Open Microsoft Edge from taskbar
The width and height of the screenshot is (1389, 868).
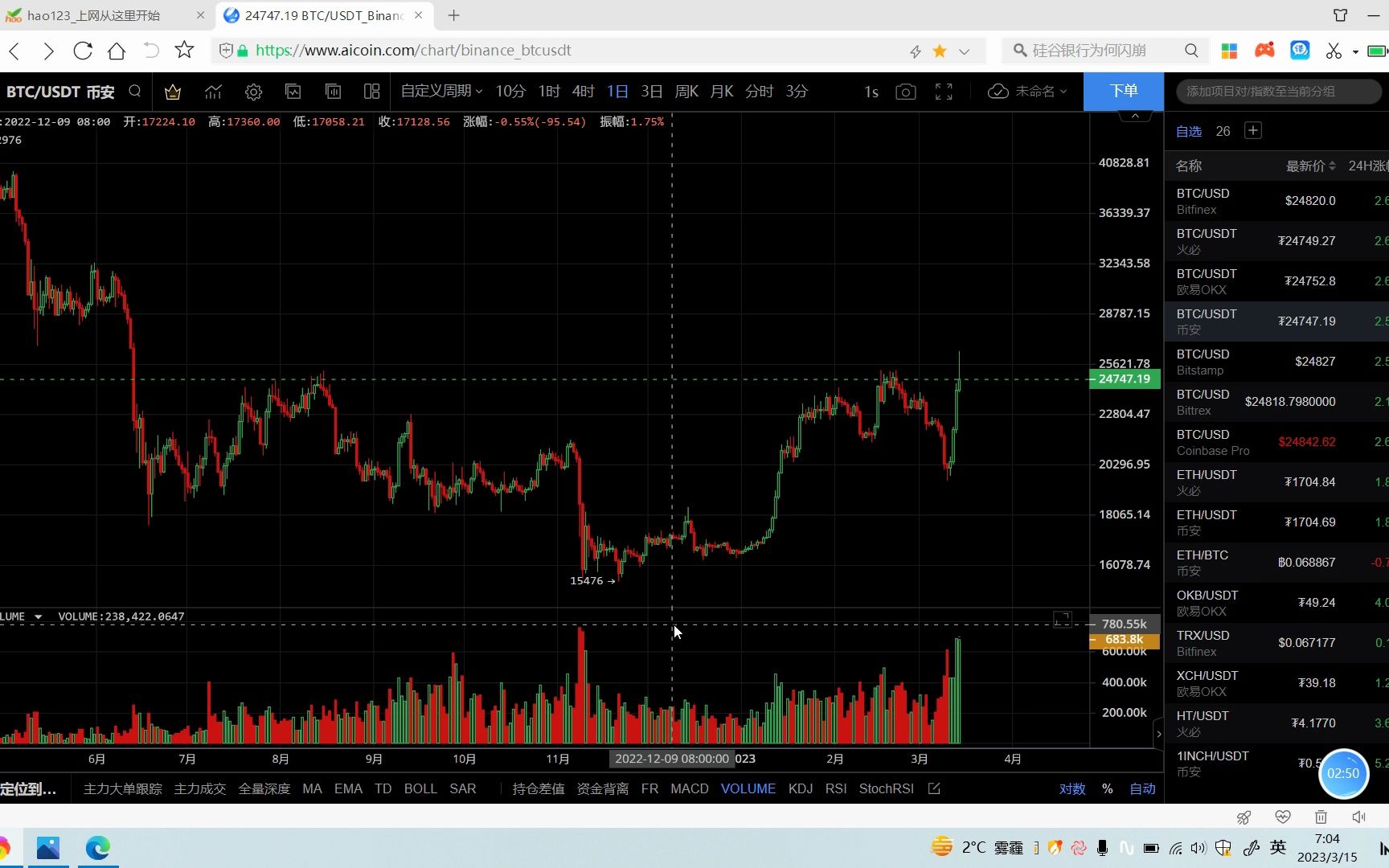pyautogui.click(x=98, y=848)
